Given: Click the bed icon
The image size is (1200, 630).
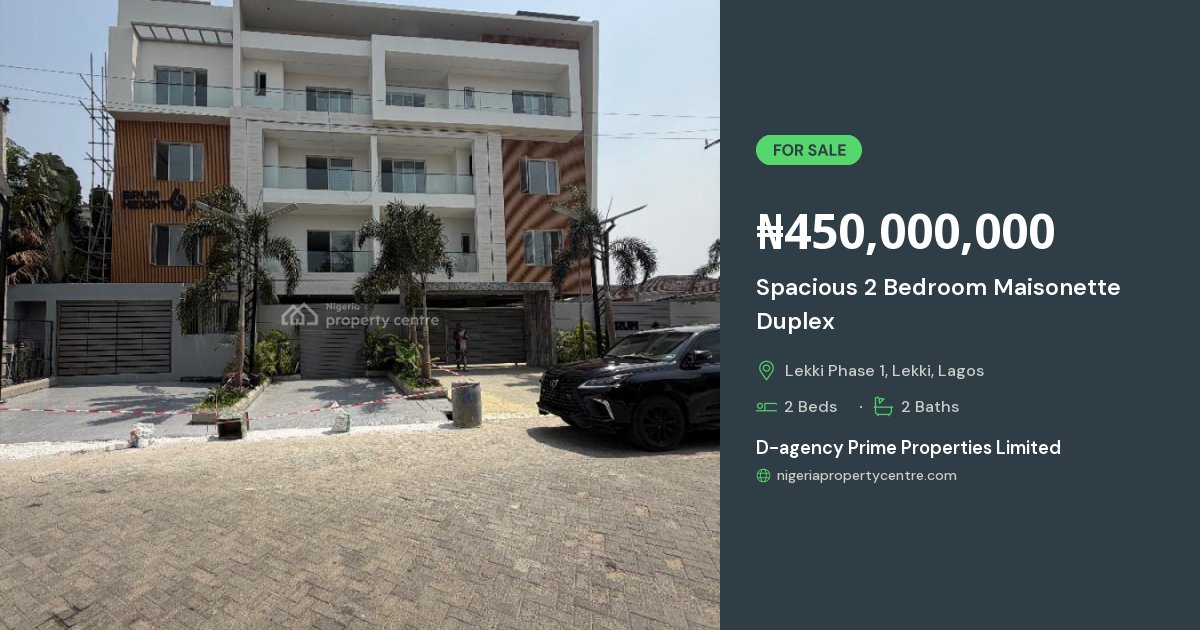Looking at the screenshot, I should pyautogui.click(x=766, y=407).
